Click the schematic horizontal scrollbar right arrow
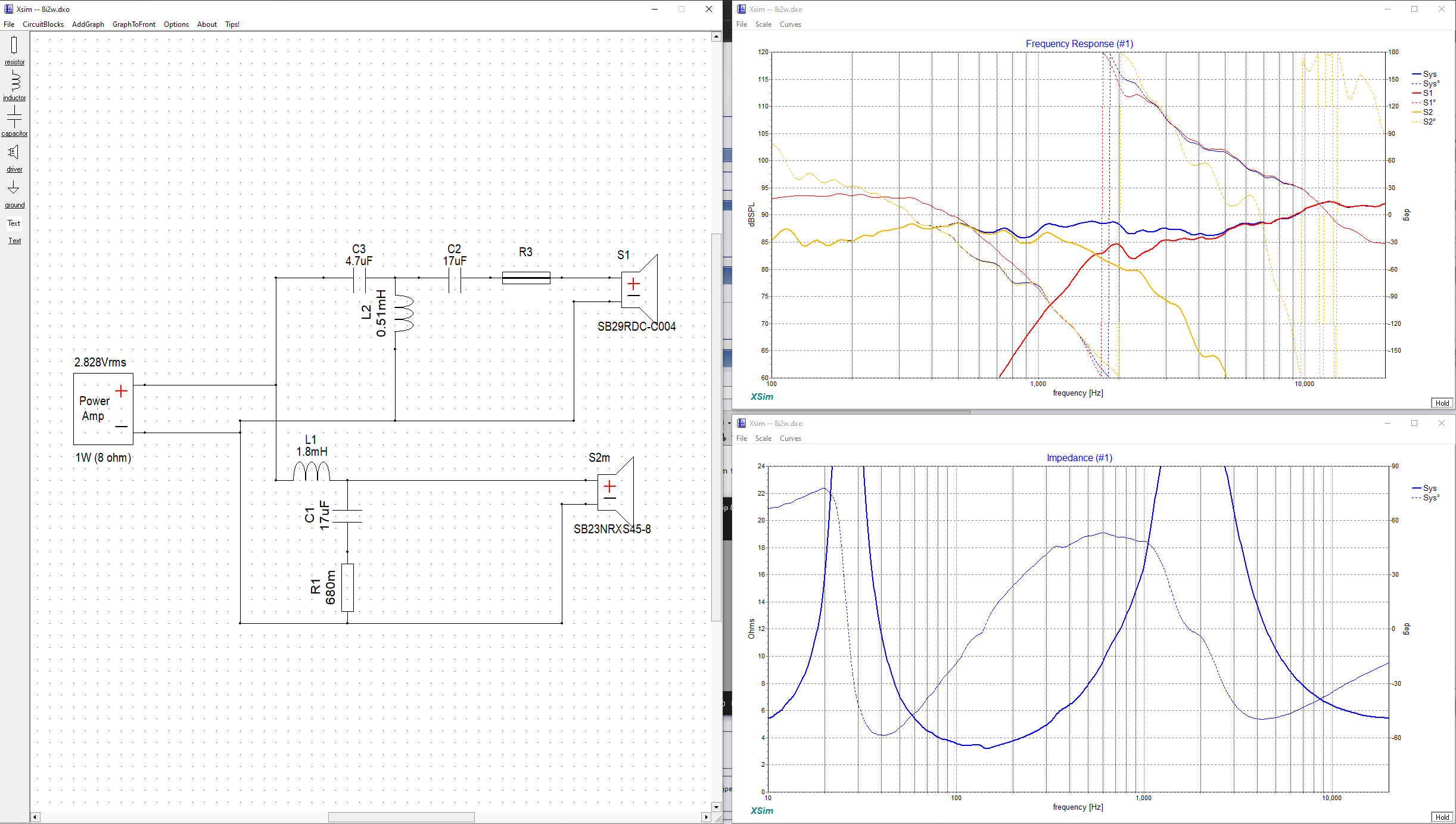Viewport: 1456px width, 824px height. pos(706,817)
